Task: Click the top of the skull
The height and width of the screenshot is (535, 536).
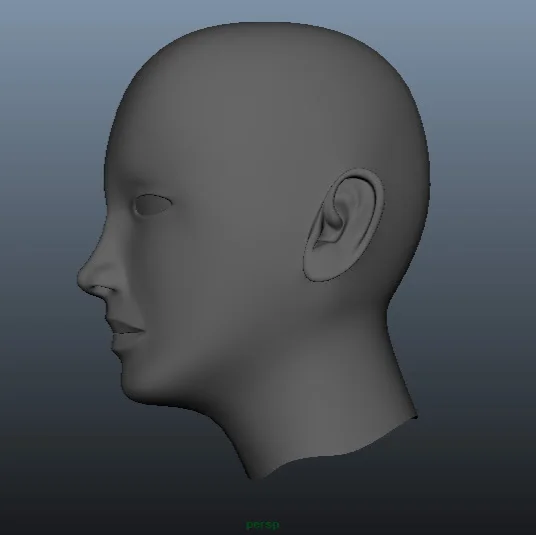Action: [x=267, y=38]
